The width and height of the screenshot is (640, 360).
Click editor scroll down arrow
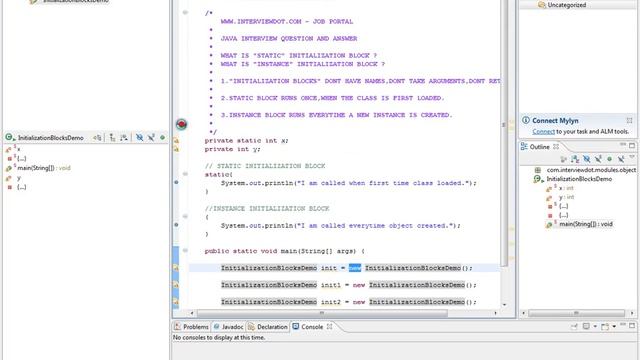(504, 305)
